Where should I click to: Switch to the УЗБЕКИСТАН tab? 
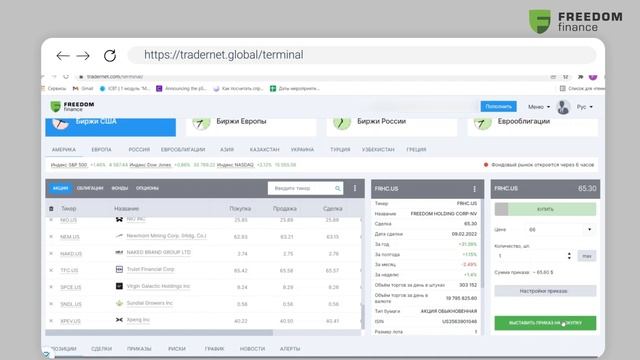point(378,149)
